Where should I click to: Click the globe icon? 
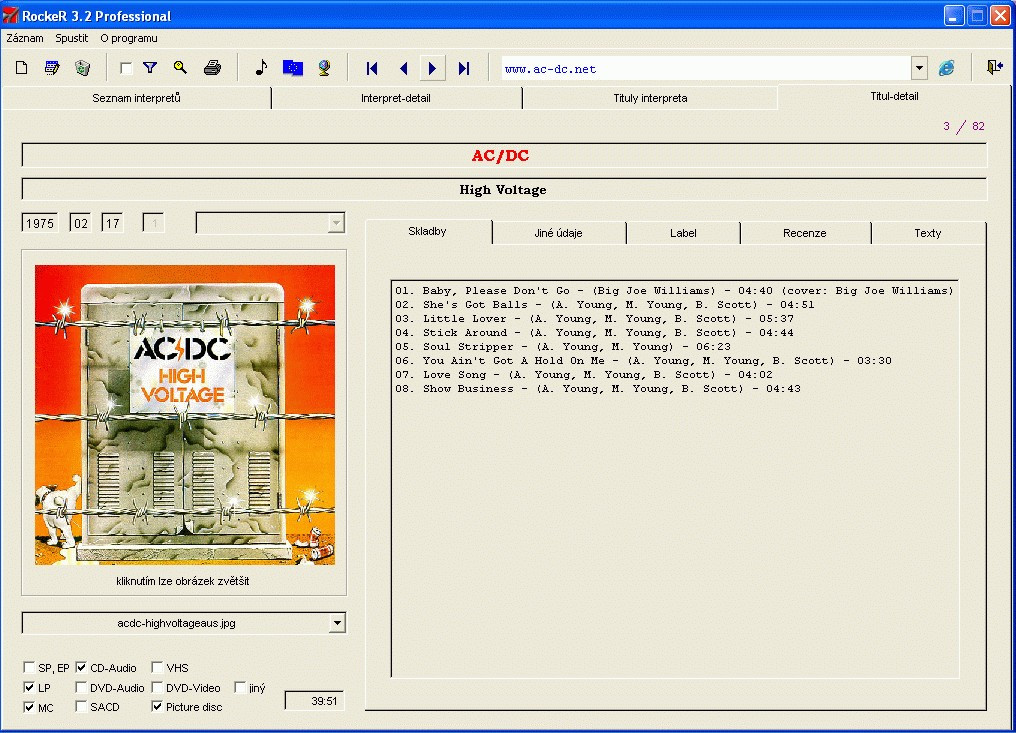324,67
